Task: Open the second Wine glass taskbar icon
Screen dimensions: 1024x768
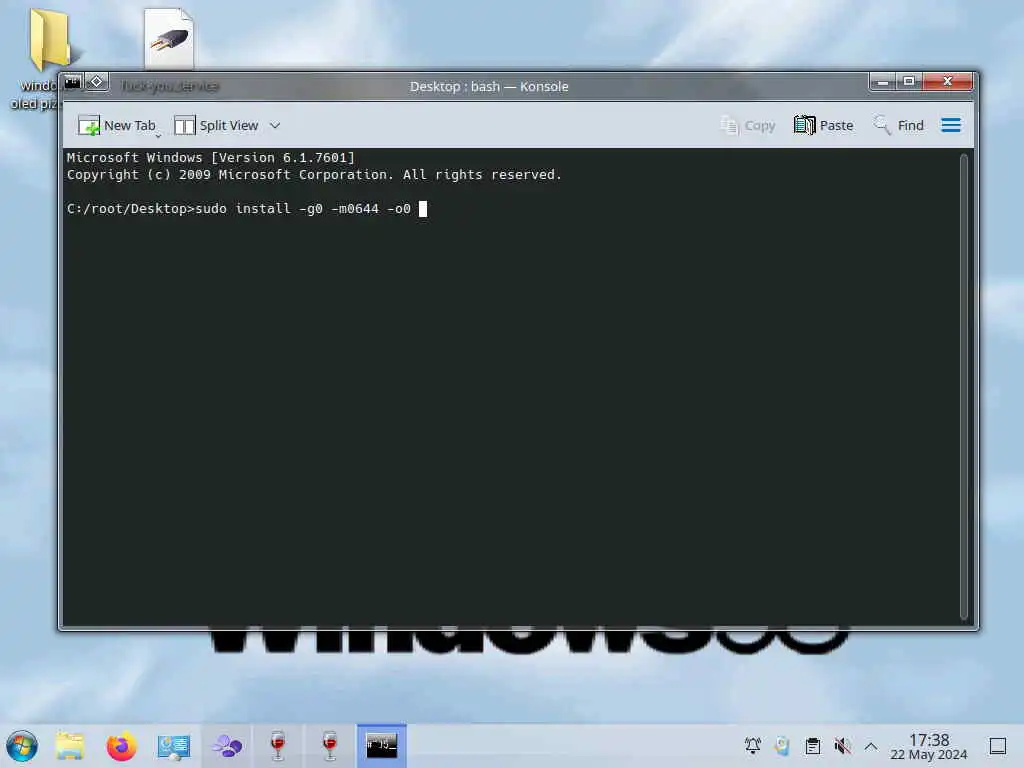Action: pos(330,746)
